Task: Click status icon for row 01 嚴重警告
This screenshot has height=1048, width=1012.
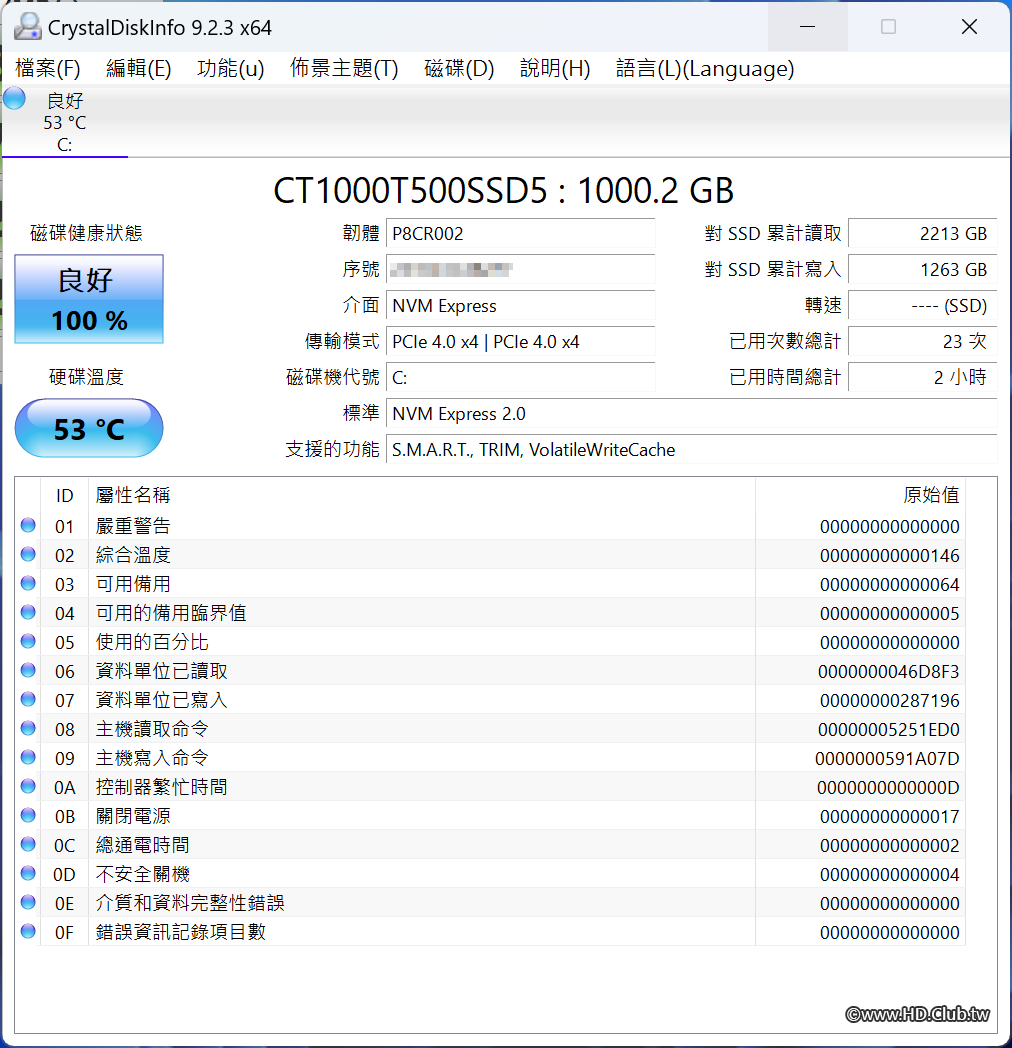Action: (x=28, y=525)
